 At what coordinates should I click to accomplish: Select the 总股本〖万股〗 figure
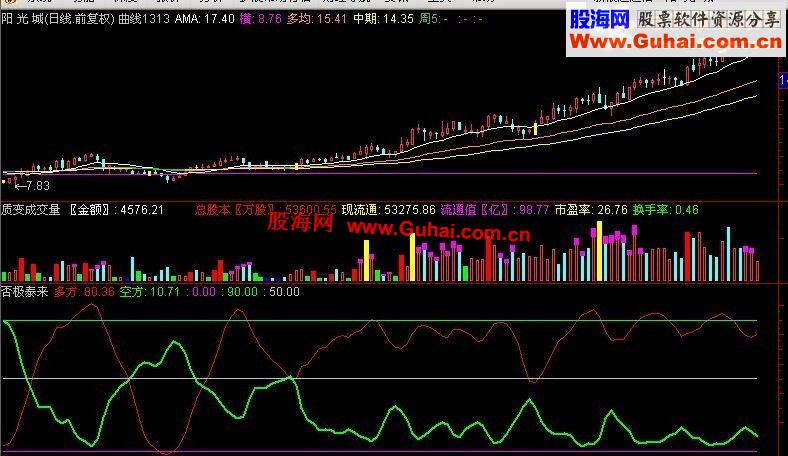point(266,210)
